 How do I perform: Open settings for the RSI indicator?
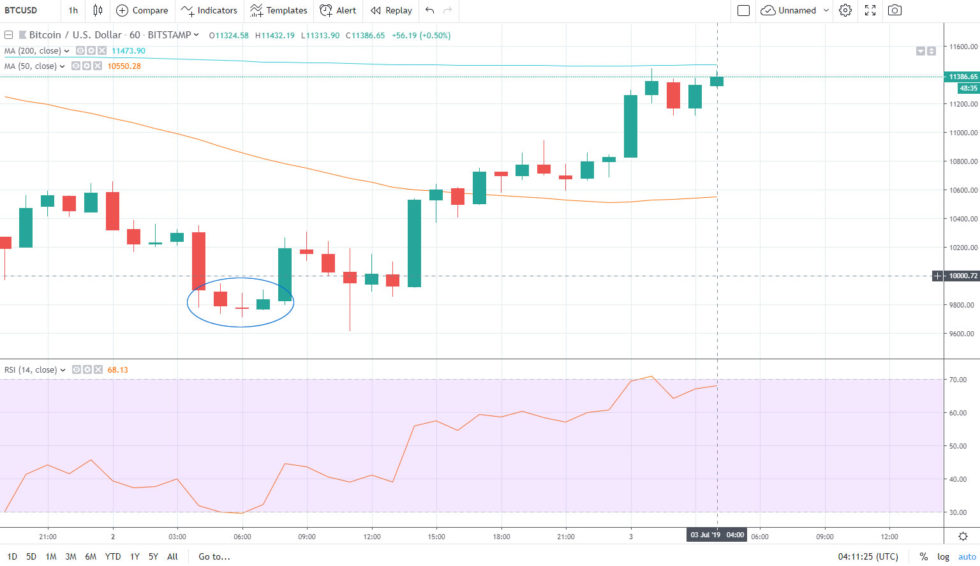click(x=87, y=370)
